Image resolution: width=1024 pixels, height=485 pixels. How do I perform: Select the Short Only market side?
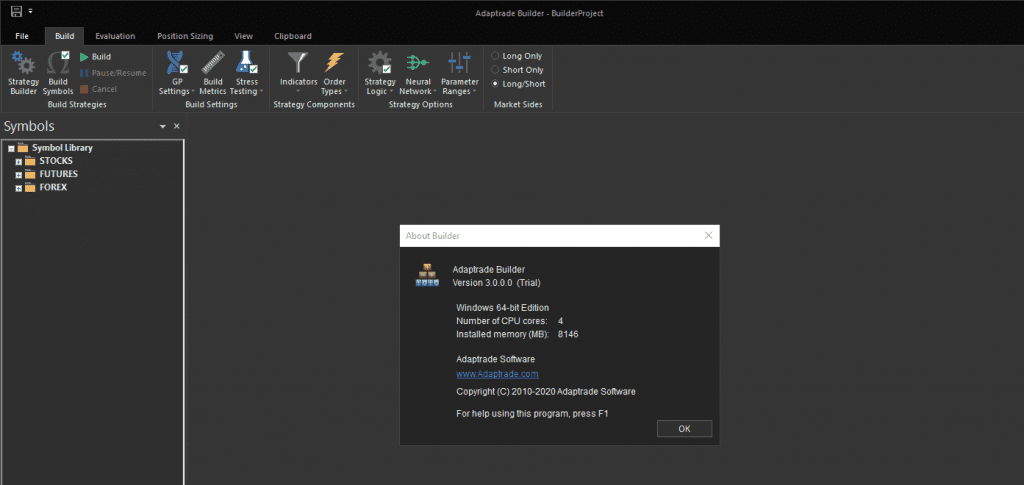[495, 70]
